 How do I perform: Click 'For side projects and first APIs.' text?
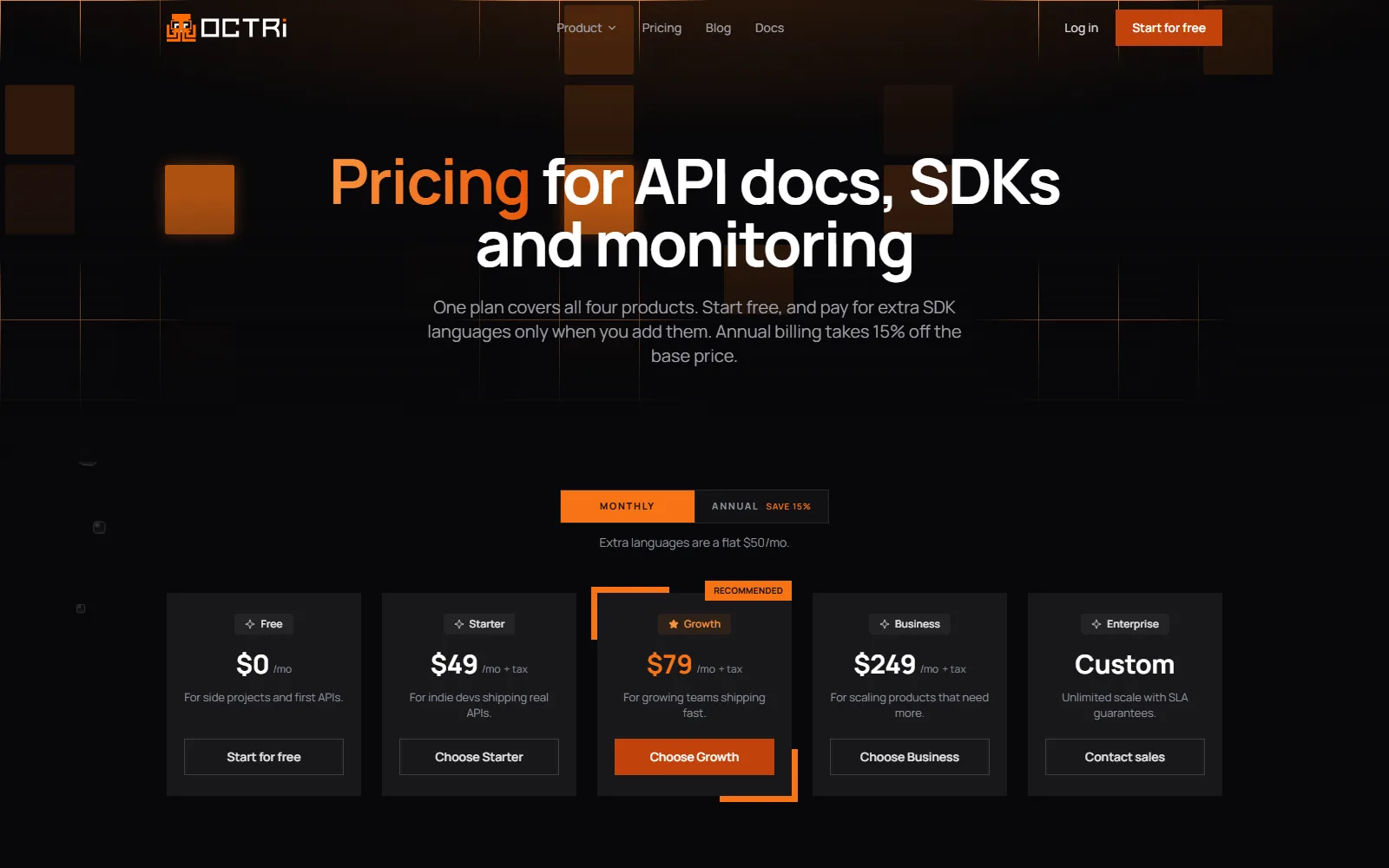(264, 697)
